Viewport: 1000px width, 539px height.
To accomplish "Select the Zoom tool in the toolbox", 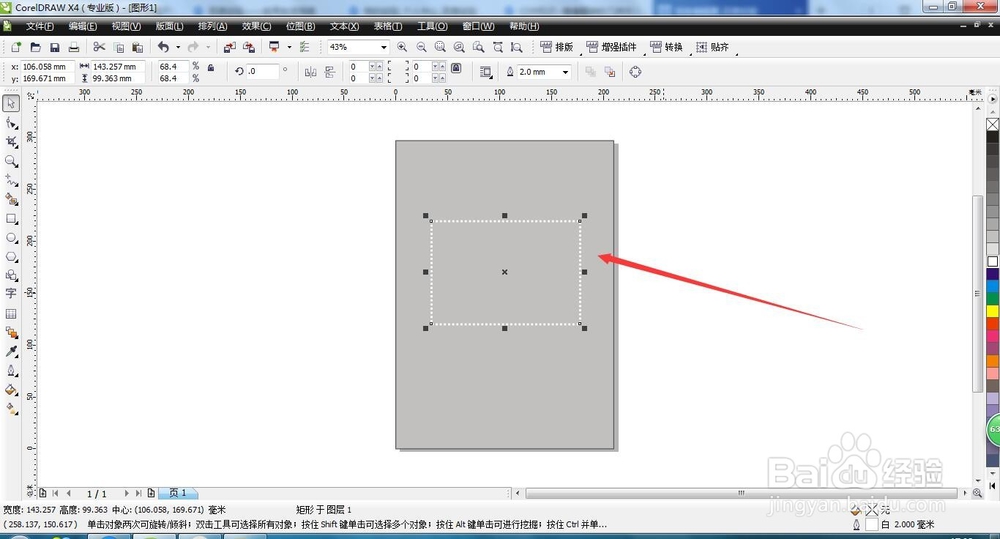I will click(11, 161).
